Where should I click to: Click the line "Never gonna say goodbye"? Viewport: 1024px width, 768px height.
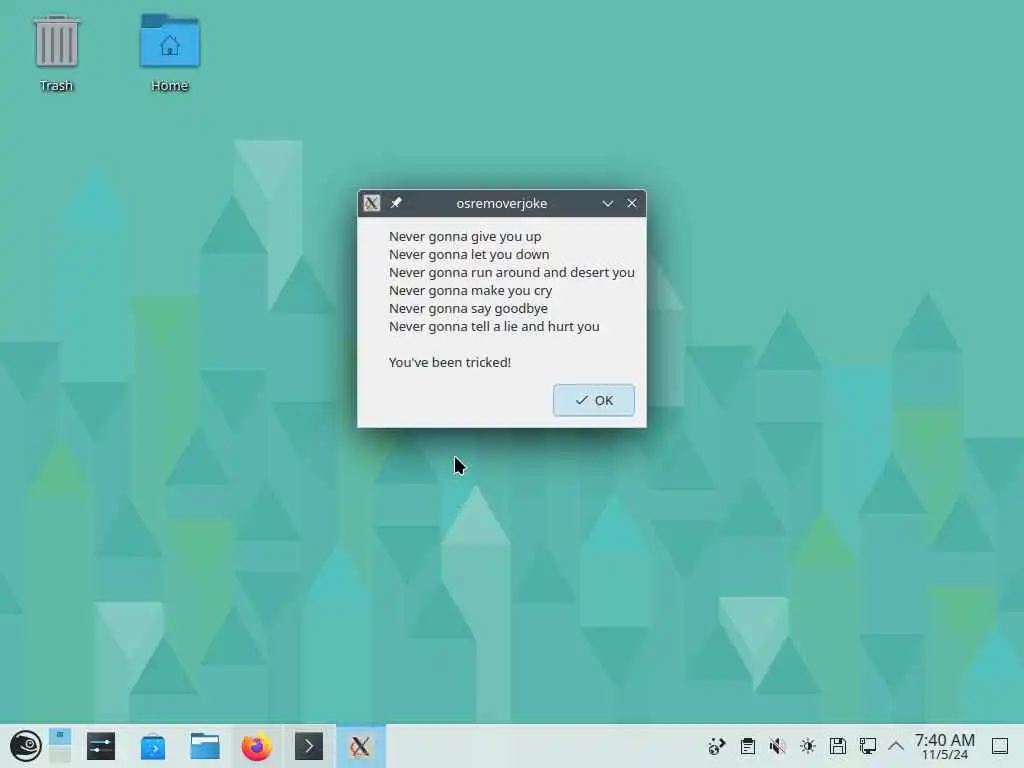tap(468, 308)
